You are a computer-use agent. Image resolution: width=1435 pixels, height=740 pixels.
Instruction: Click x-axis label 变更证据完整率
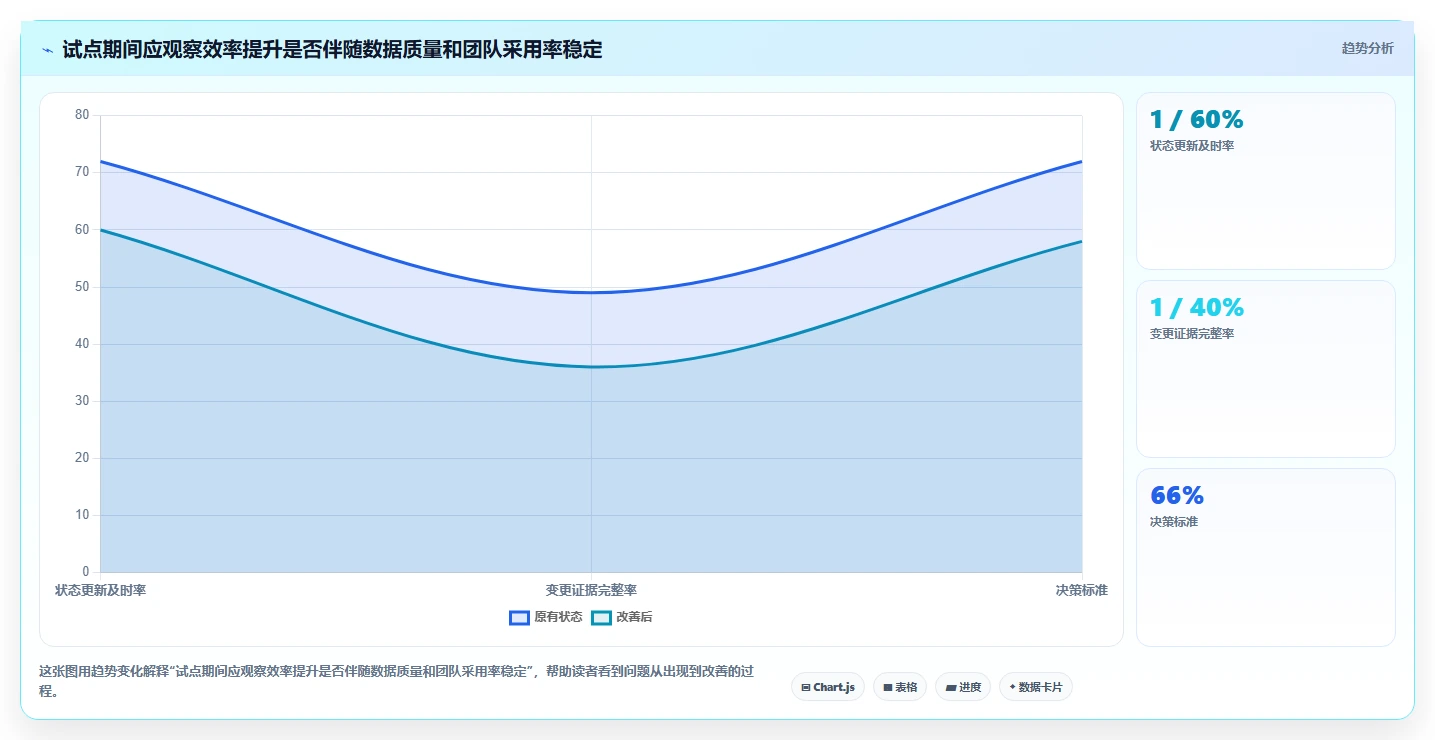tap(591, 590)
